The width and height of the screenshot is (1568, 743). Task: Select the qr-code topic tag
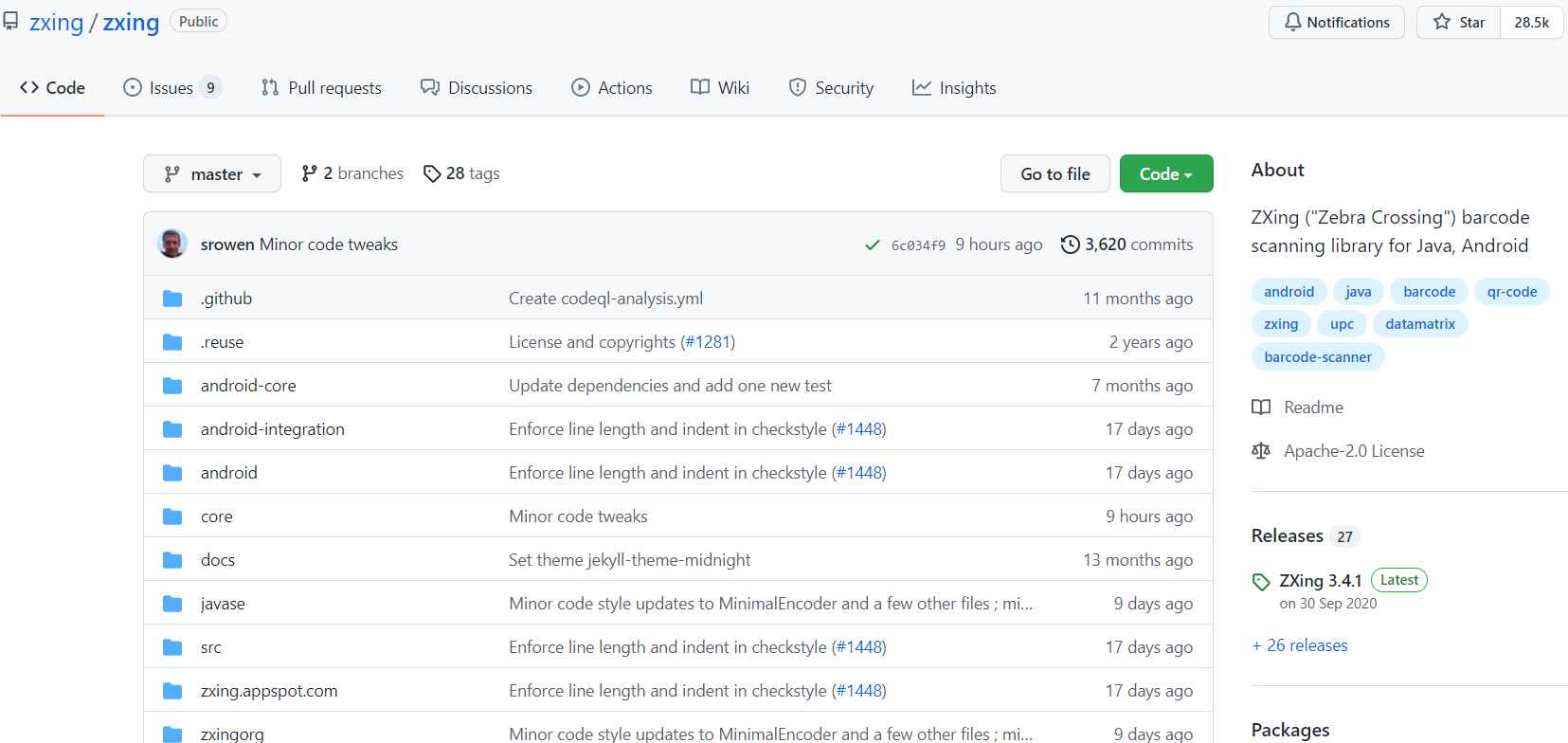pos(1512,292)
